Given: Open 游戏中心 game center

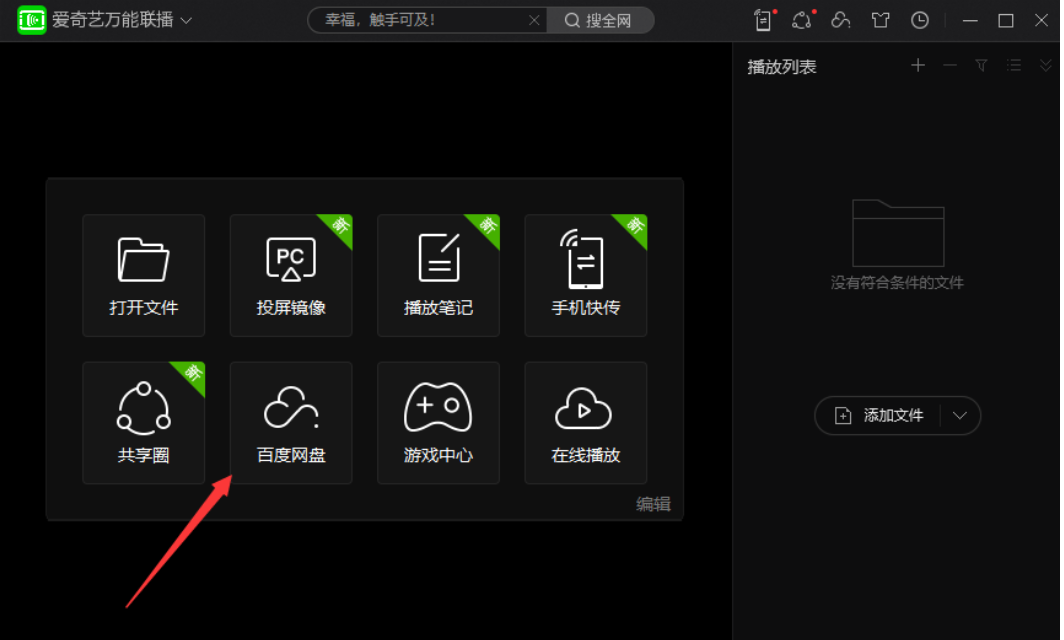Looking at the screenshot, I should click(438, 423).
